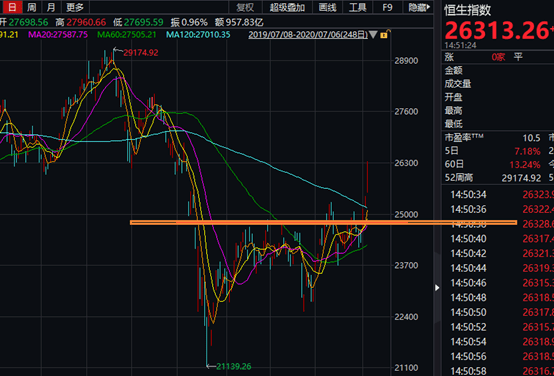This screenshot has height=376, width=554.
Task: Open 超级叠加 overlay tool
Action: [287, 7]
